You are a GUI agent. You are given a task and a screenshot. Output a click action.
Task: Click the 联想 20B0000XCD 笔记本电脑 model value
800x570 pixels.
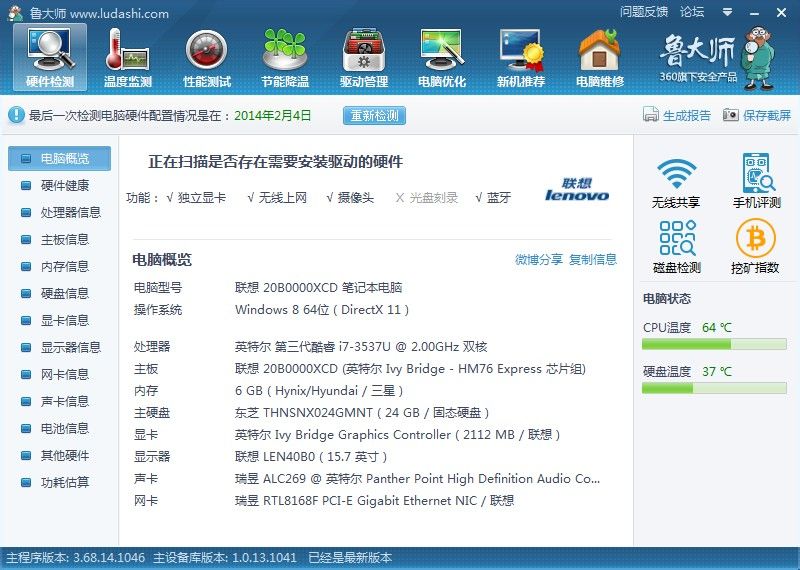coord(318,288)
